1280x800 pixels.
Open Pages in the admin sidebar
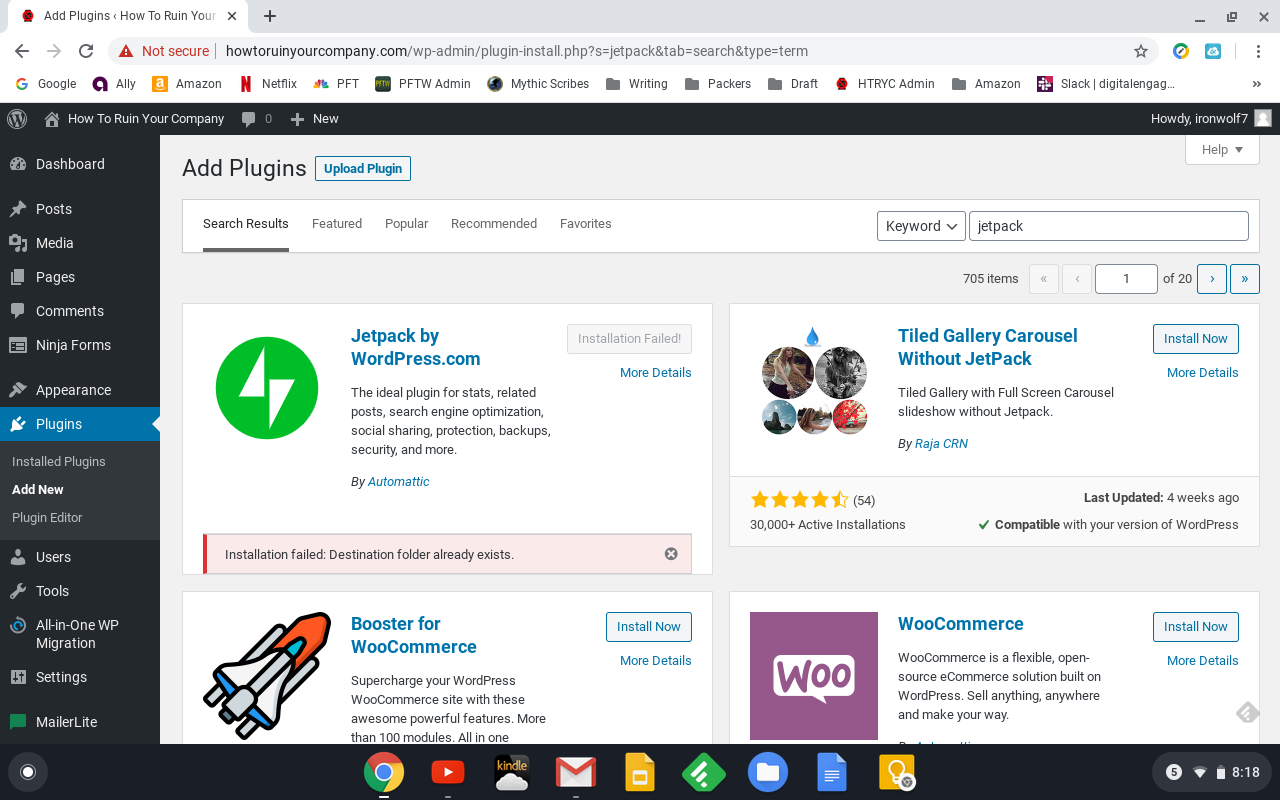pyautogui.click(x=80, y=277)
